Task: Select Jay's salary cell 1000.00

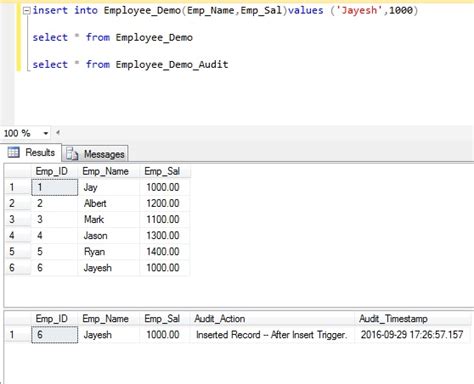Action: point(165,187)
